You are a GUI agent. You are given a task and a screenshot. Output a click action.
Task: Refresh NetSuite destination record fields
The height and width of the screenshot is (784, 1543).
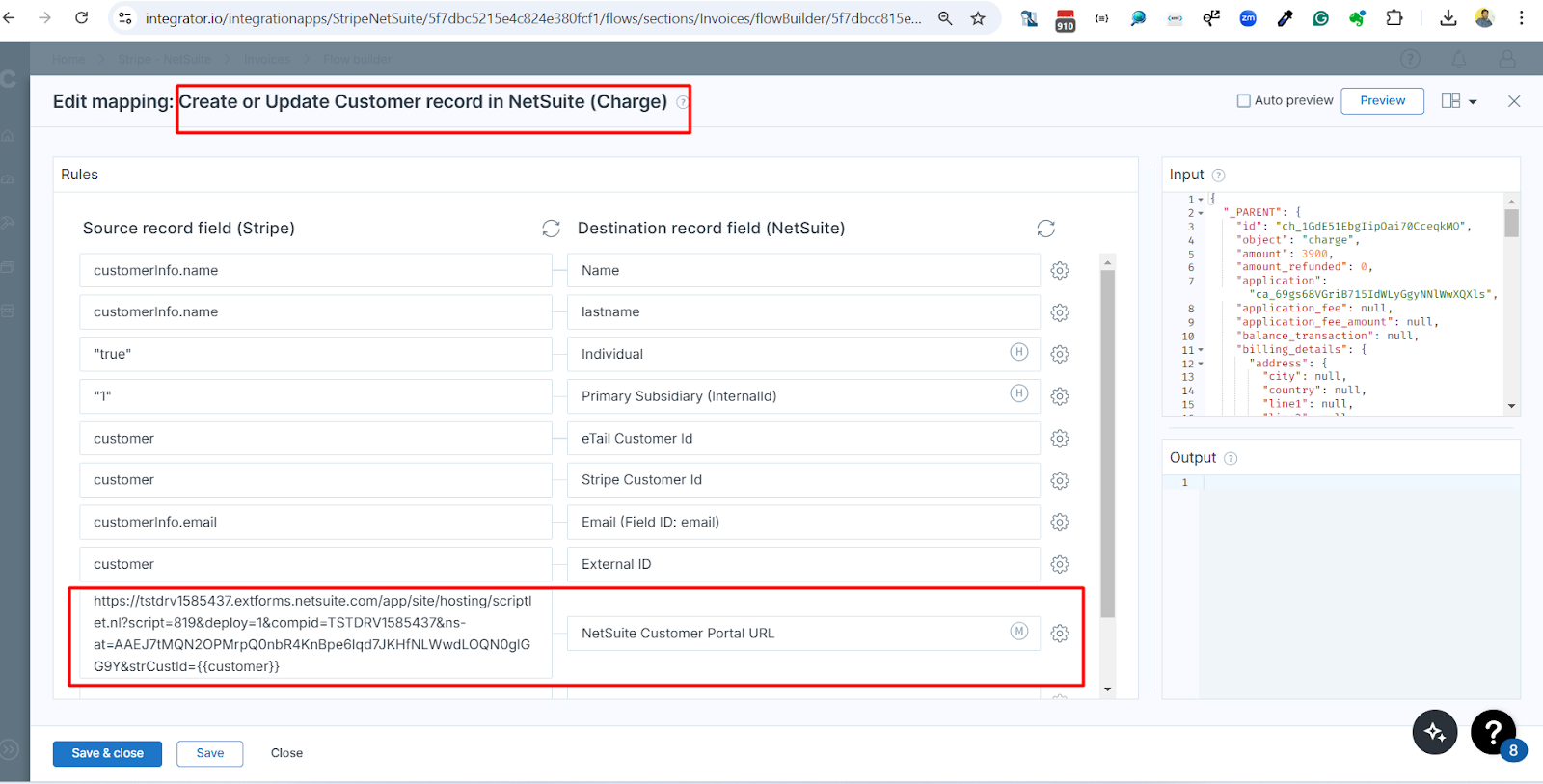(1045, 229)
